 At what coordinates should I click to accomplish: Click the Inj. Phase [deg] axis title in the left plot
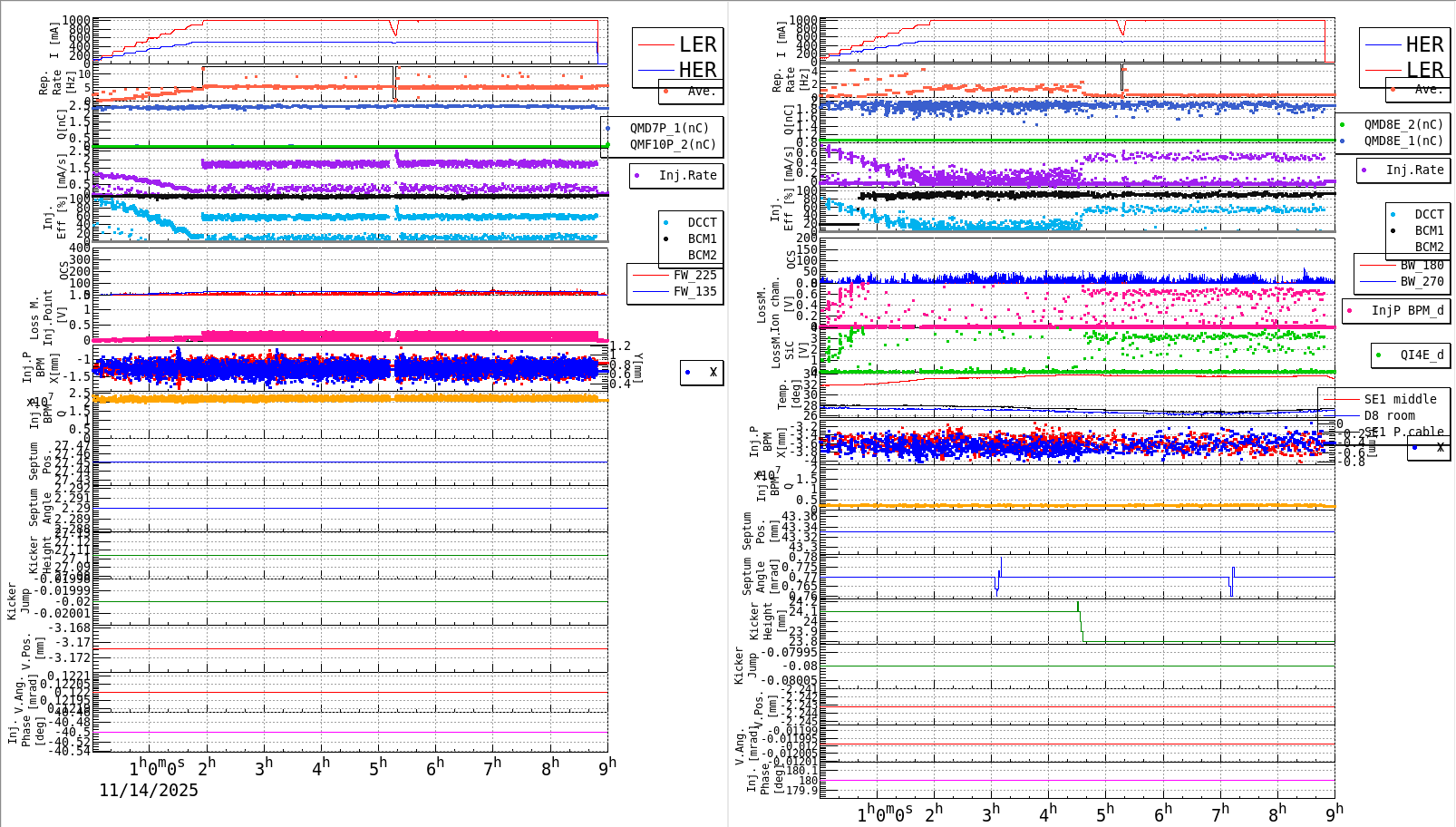25,731
